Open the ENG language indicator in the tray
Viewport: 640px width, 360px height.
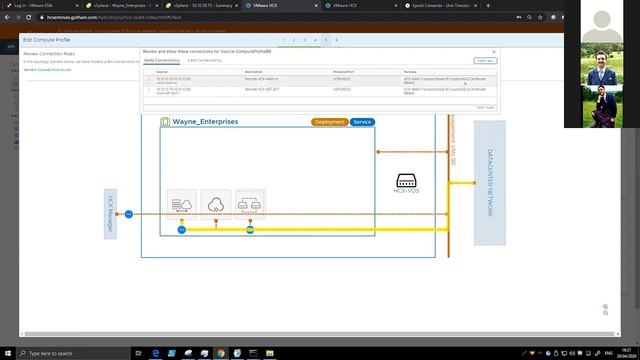[x=609, y=353]
